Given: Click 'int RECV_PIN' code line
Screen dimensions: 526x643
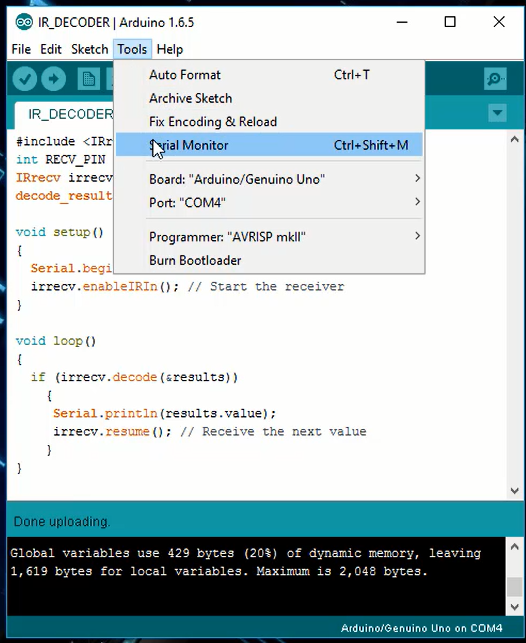Looking at the screenshot, I should point(61,160).
